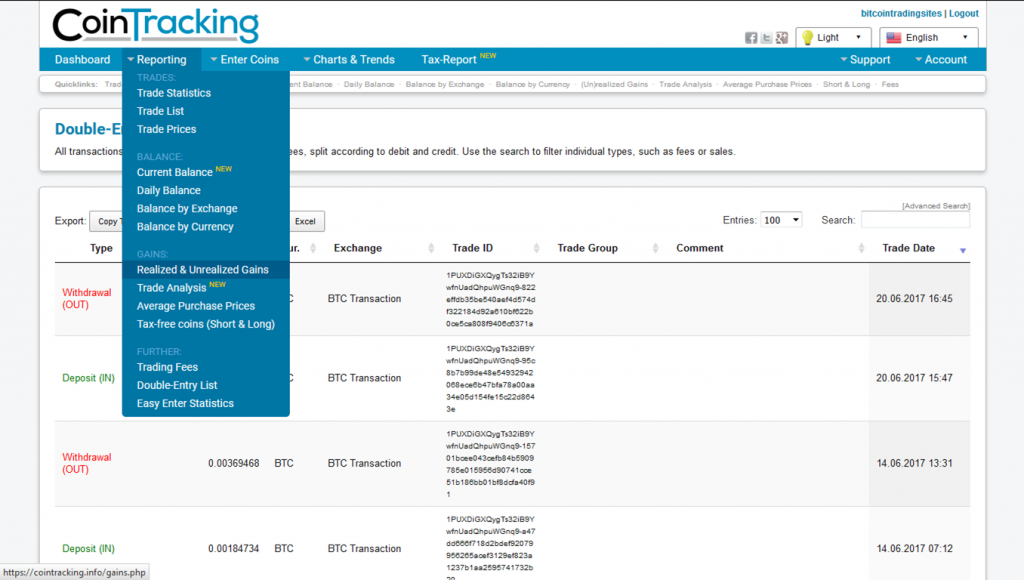
Task: Expand the Support menu
Action: pyautogui.click(x=865, y=59)
